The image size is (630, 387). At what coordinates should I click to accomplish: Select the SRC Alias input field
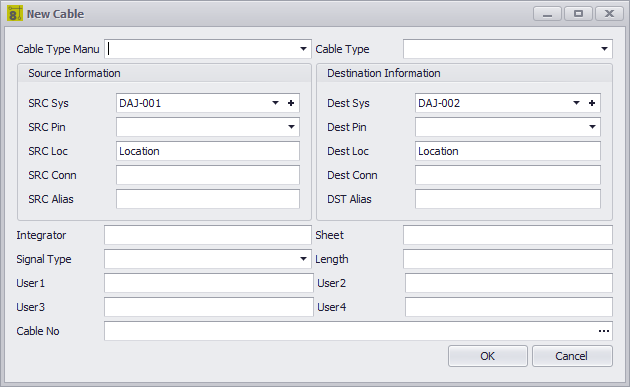(x=208, y=199)
